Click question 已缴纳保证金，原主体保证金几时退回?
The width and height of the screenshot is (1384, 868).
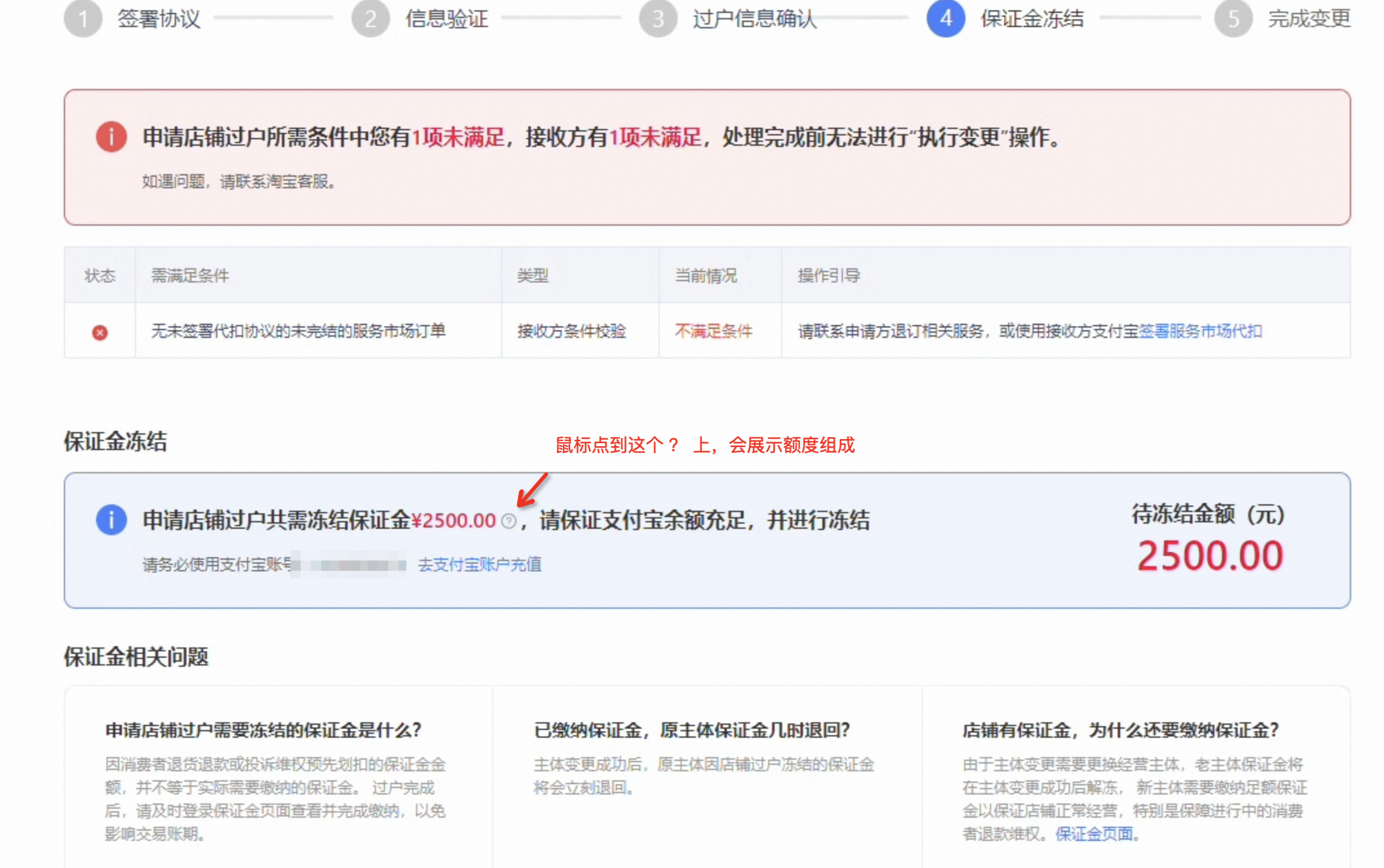click(x=692, y=730)
